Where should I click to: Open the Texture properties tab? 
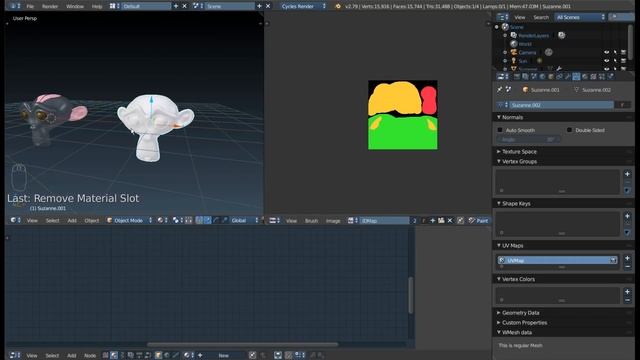coord(593,76)
